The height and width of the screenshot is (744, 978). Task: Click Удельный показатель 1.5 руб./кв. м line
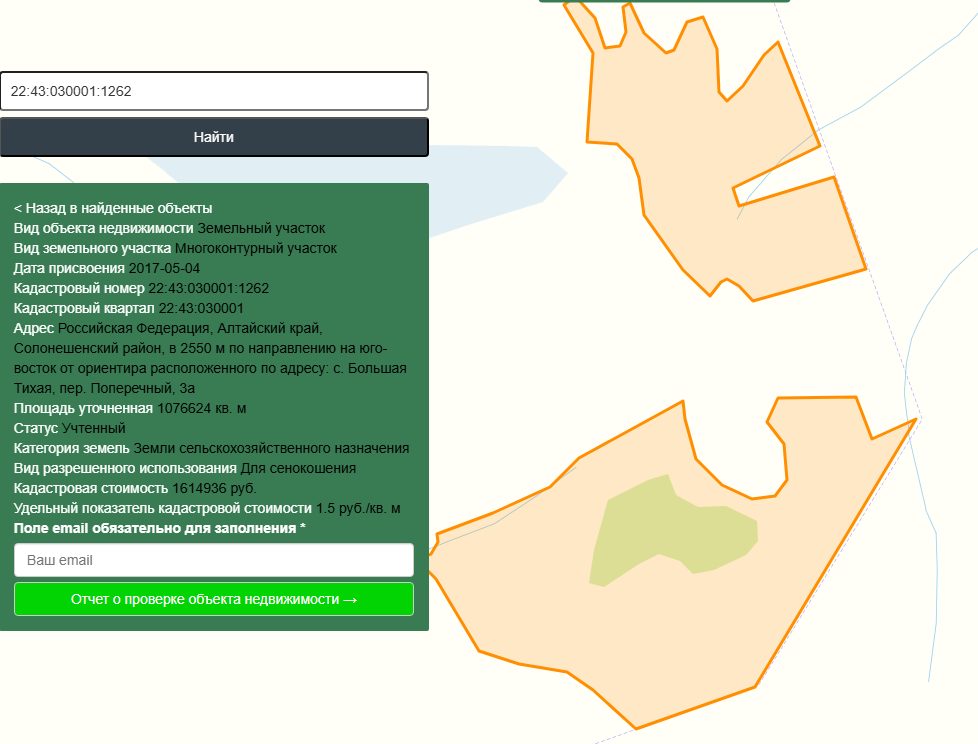(x=207, y=508)
